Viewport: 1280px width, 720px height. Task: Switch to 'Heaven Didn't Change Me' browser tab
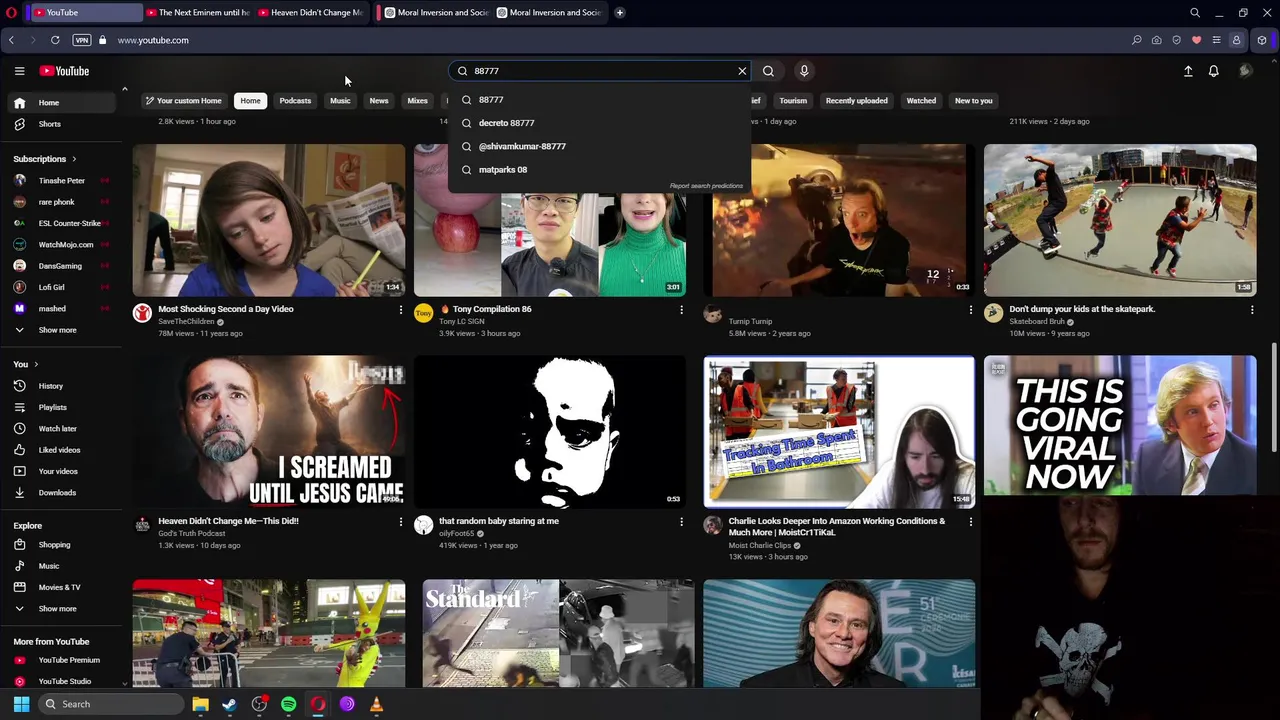pos(309,13)
